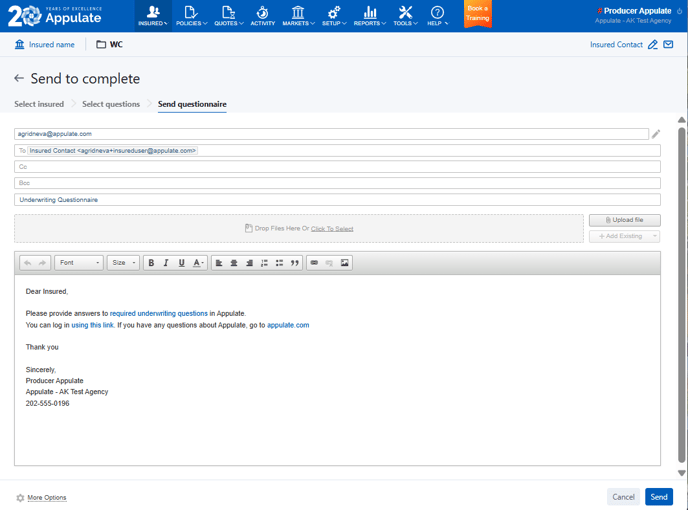Select the Send questionnaire tab
This screenshot has width=688, height=510.
click(192, 104)
